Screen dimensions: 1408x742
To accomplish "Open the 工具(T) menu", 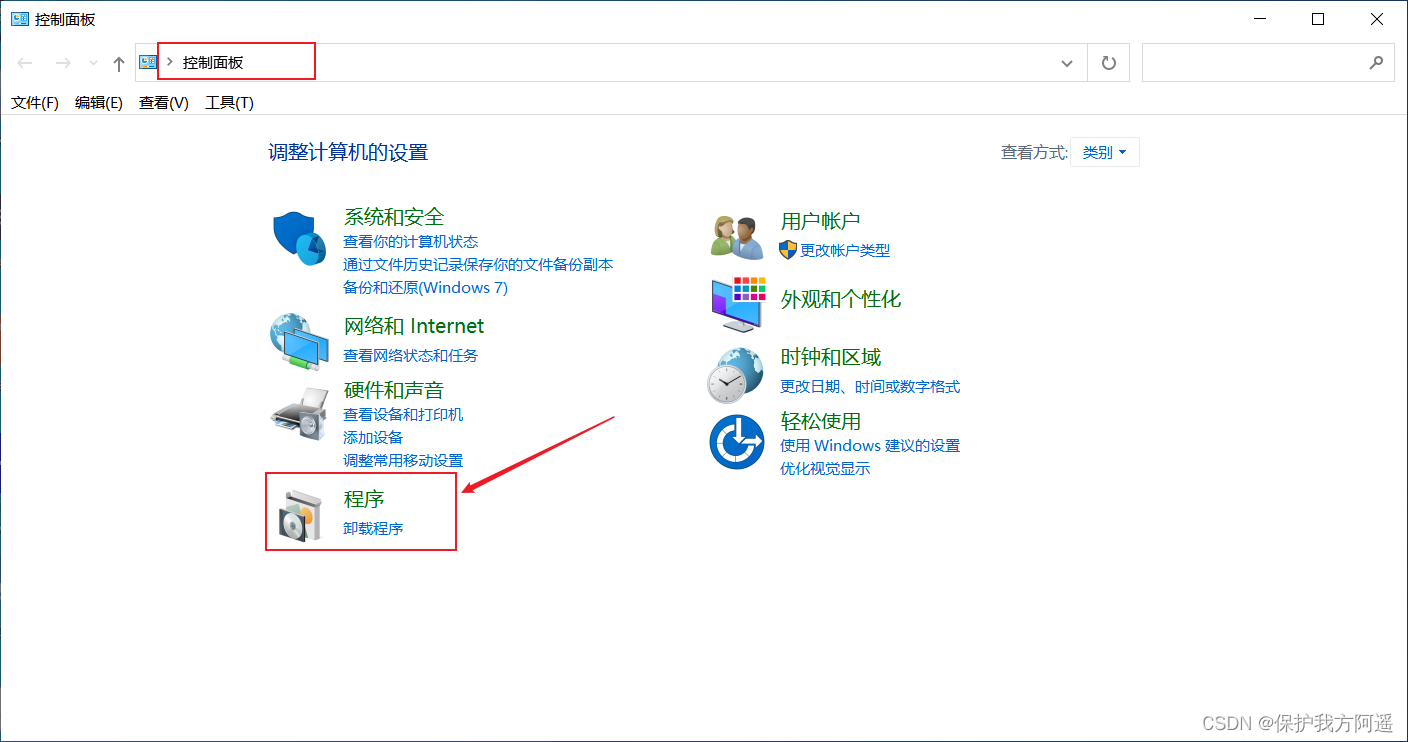I will (x=229, y=102).
